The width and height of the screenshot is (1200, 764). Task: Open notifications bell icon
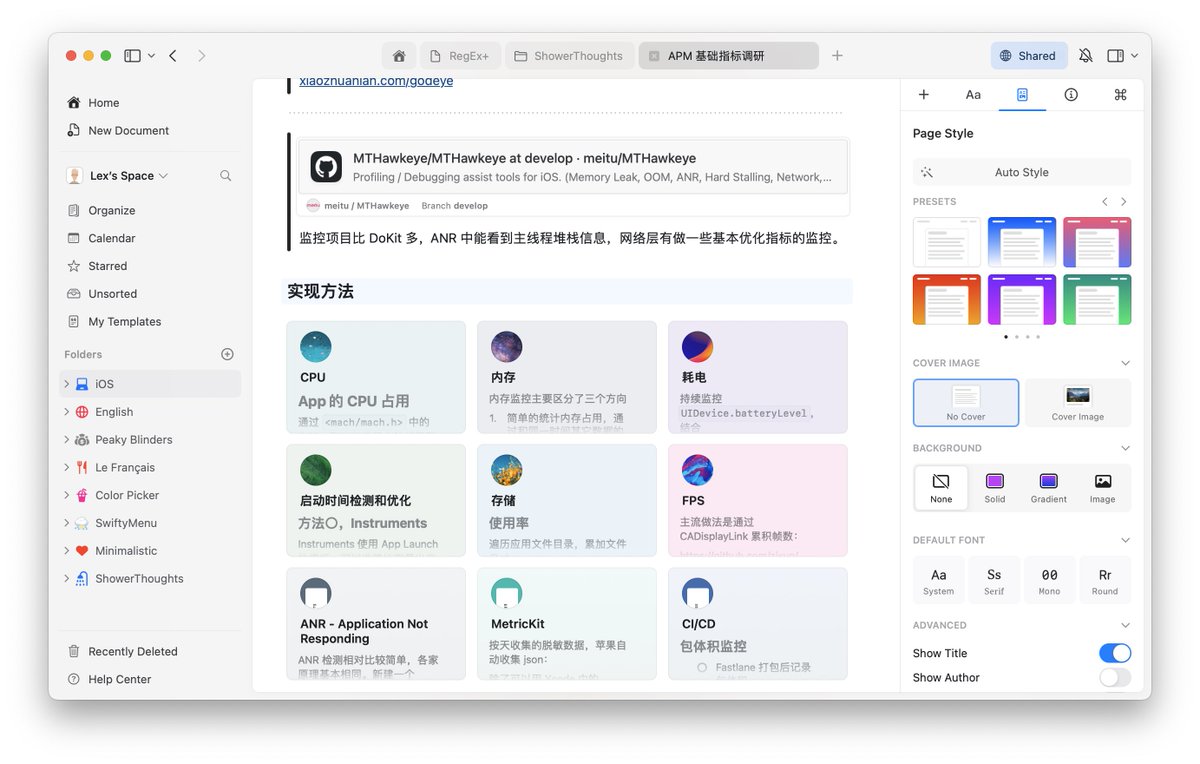pyautogui.click(x=1086, y=56)
